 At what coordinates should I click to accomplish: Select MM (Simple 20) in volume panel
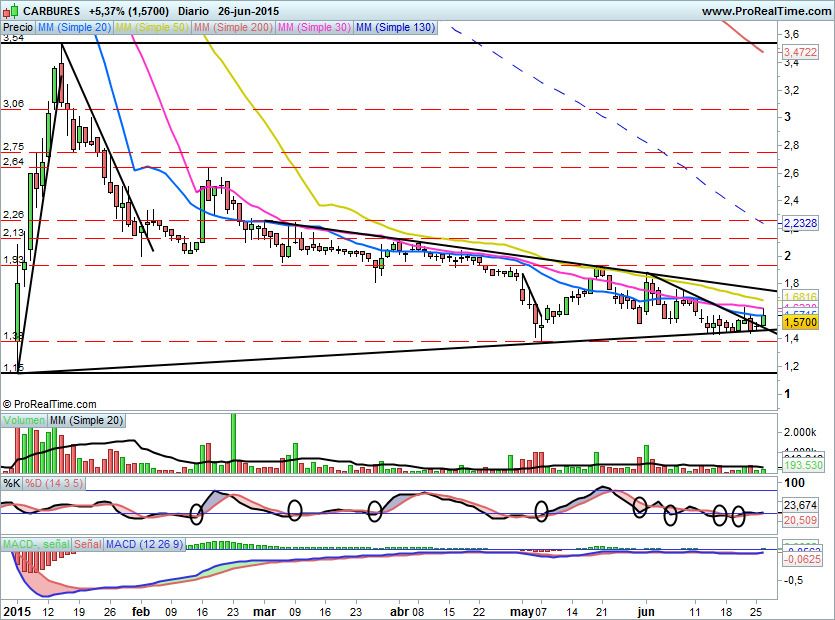[86, 420]
